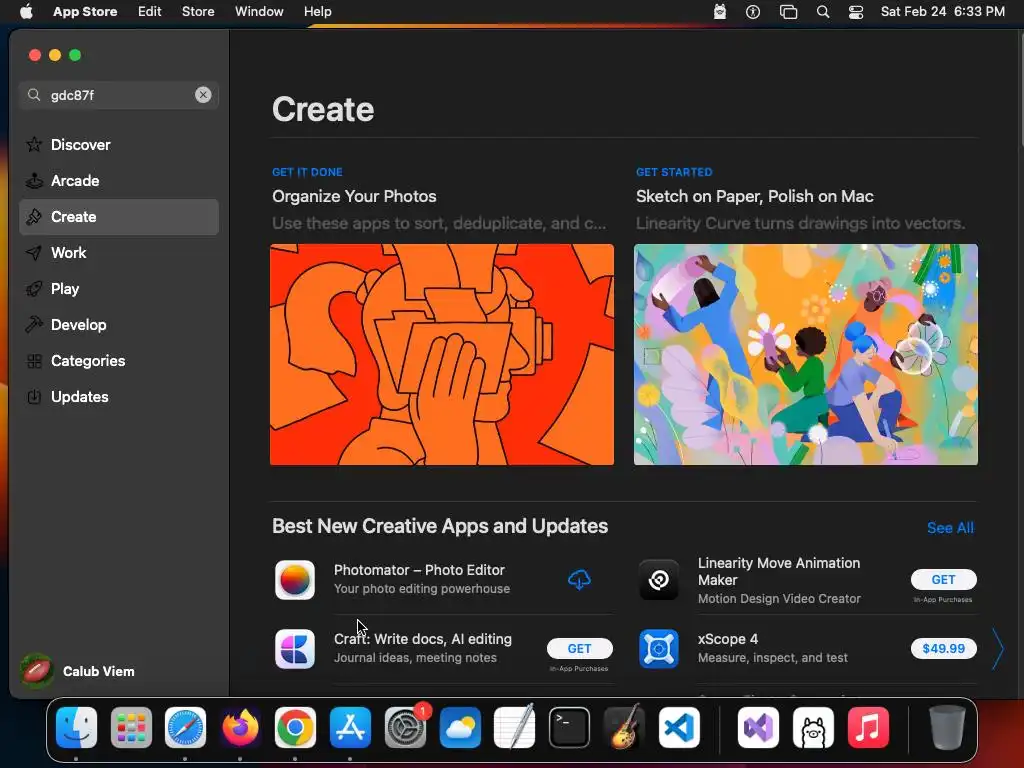
Task: Open Linearity Move app icon
Action: tap(659, 580)
